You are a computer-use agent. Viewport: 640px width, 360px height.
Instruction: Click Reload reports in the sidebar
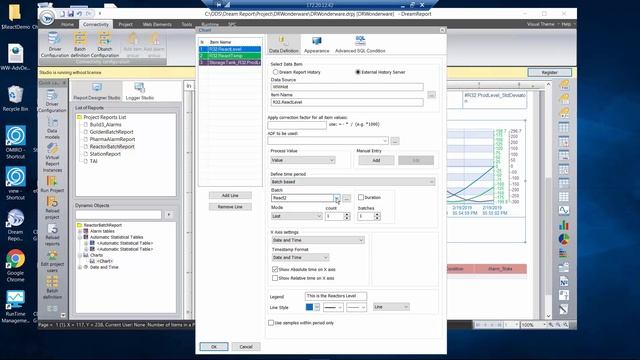point(52,235)
